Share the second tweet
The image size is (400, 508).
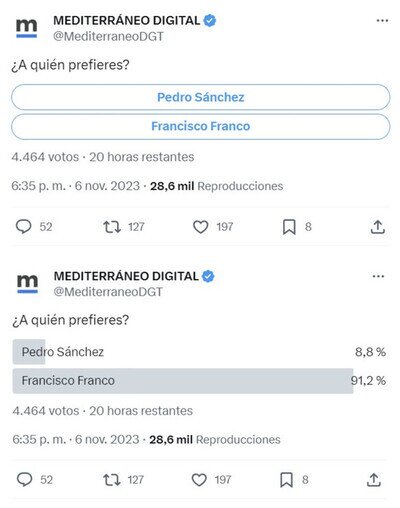[x=374, y=480]
